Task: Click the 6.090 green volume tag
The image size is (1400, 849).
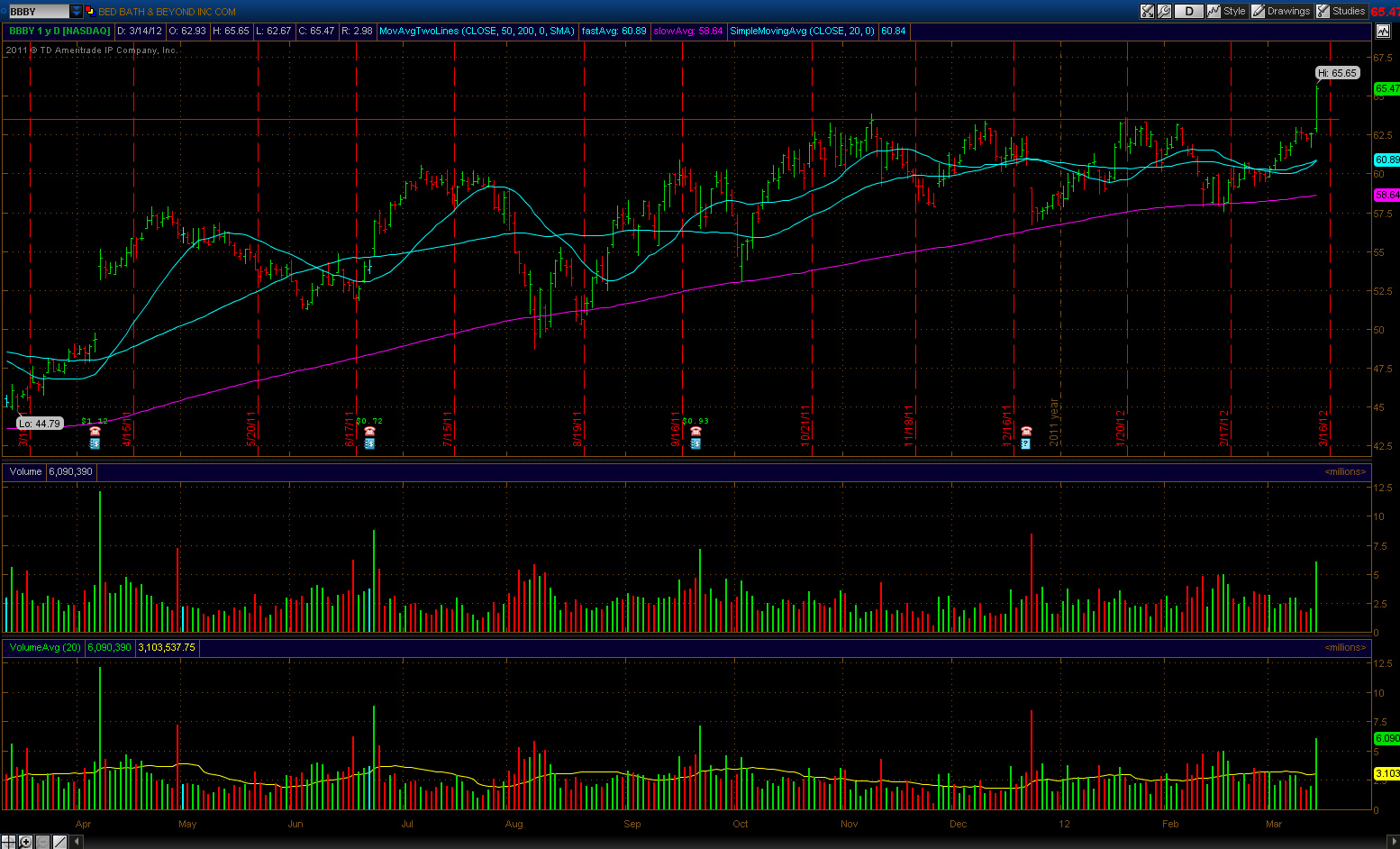Action: [1386, 738]
